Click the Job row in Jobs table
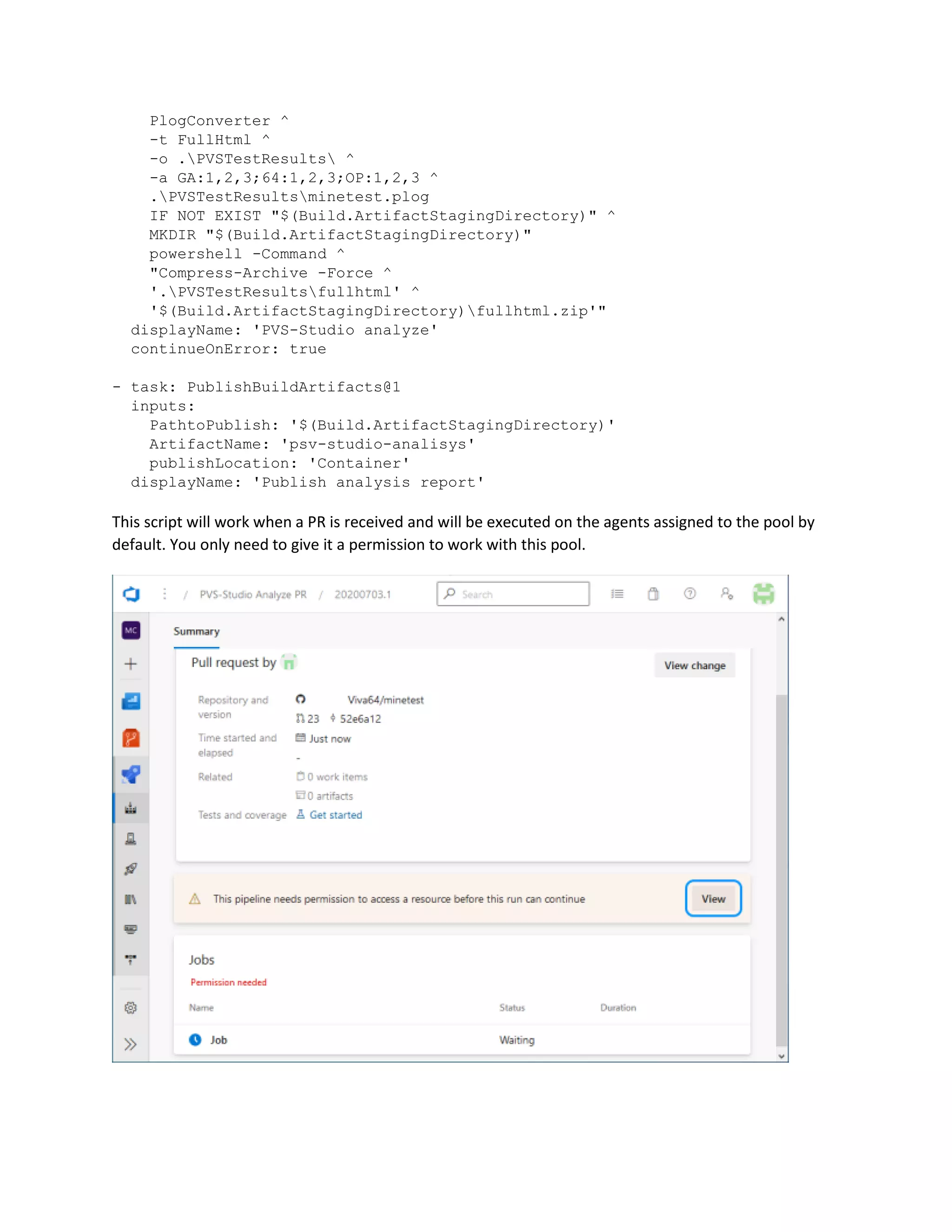 coord(462,1040)
